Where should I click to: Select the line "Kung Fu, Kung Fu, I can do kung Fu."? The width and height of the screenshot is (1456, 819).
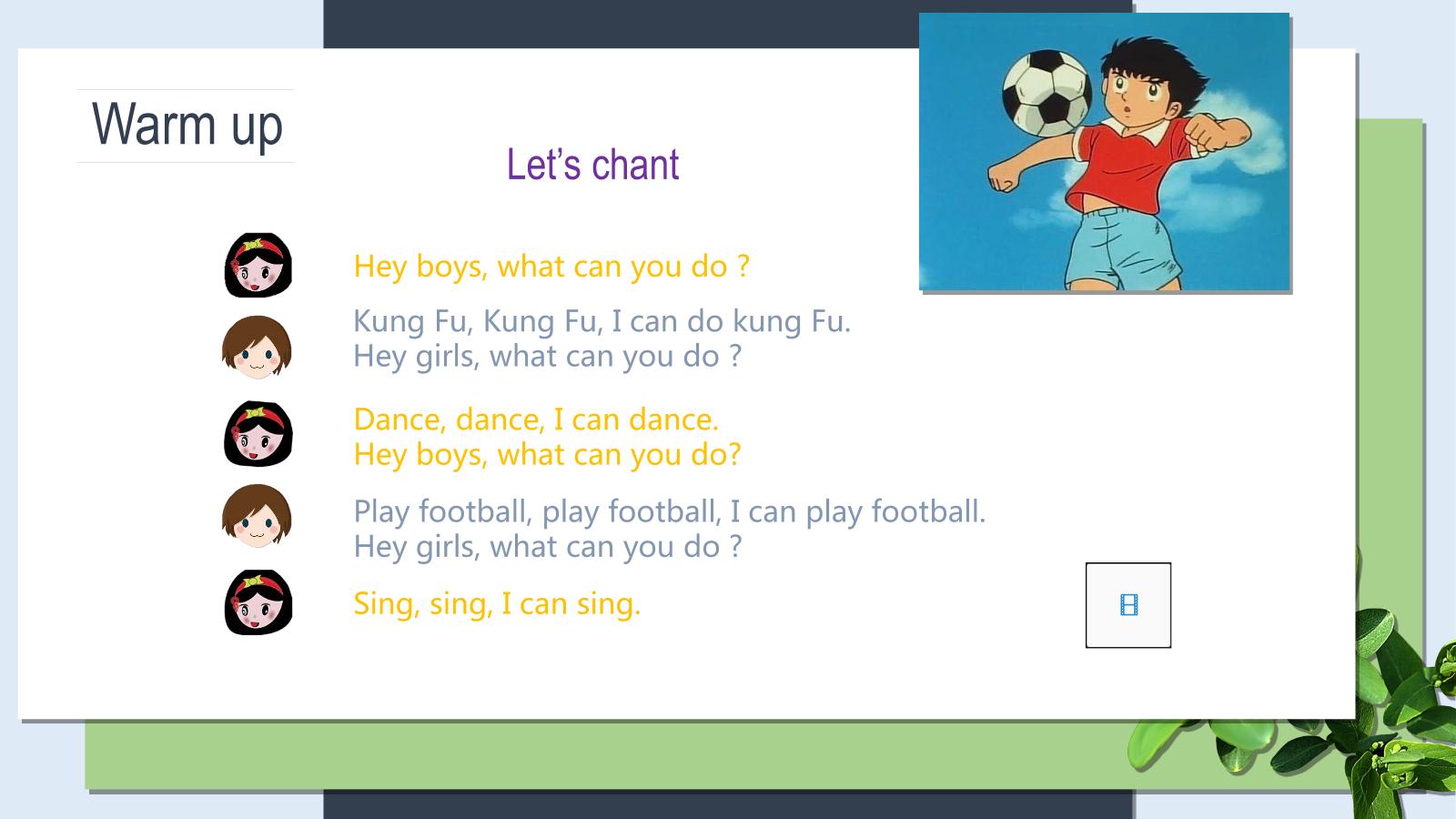pos(602,321)
